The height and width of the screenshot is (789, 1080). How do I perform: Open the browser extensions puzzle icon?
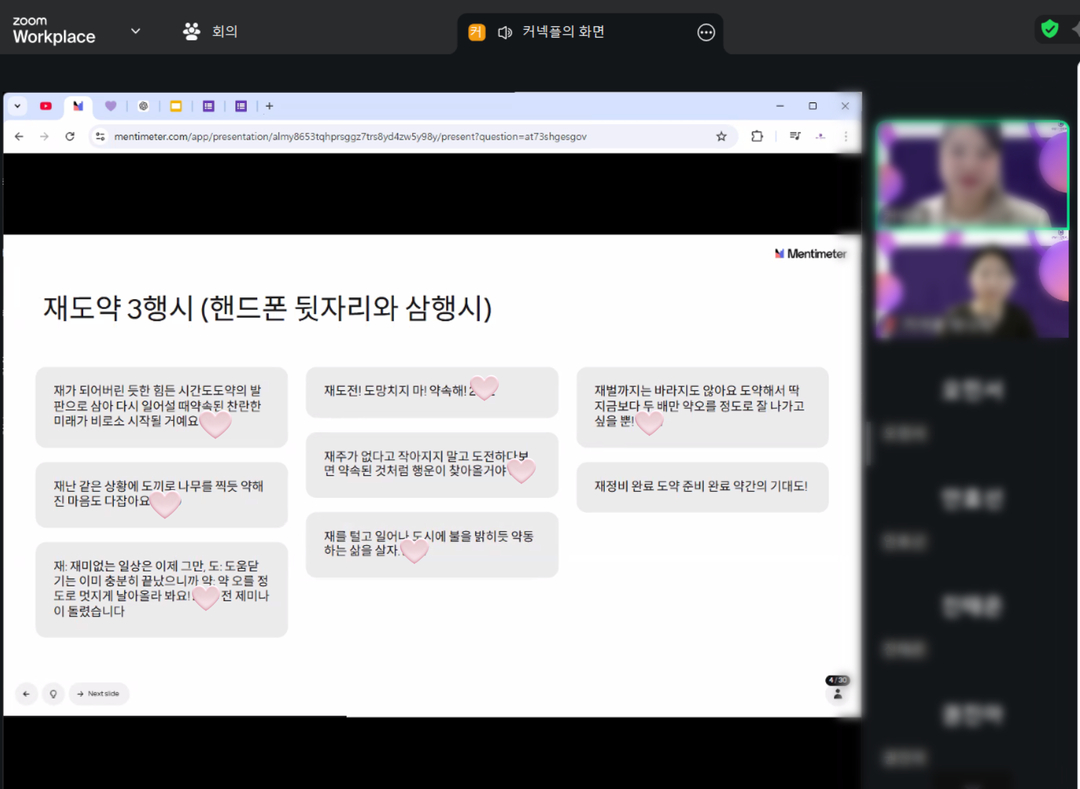pyautogui.click(x=757, y=136)
